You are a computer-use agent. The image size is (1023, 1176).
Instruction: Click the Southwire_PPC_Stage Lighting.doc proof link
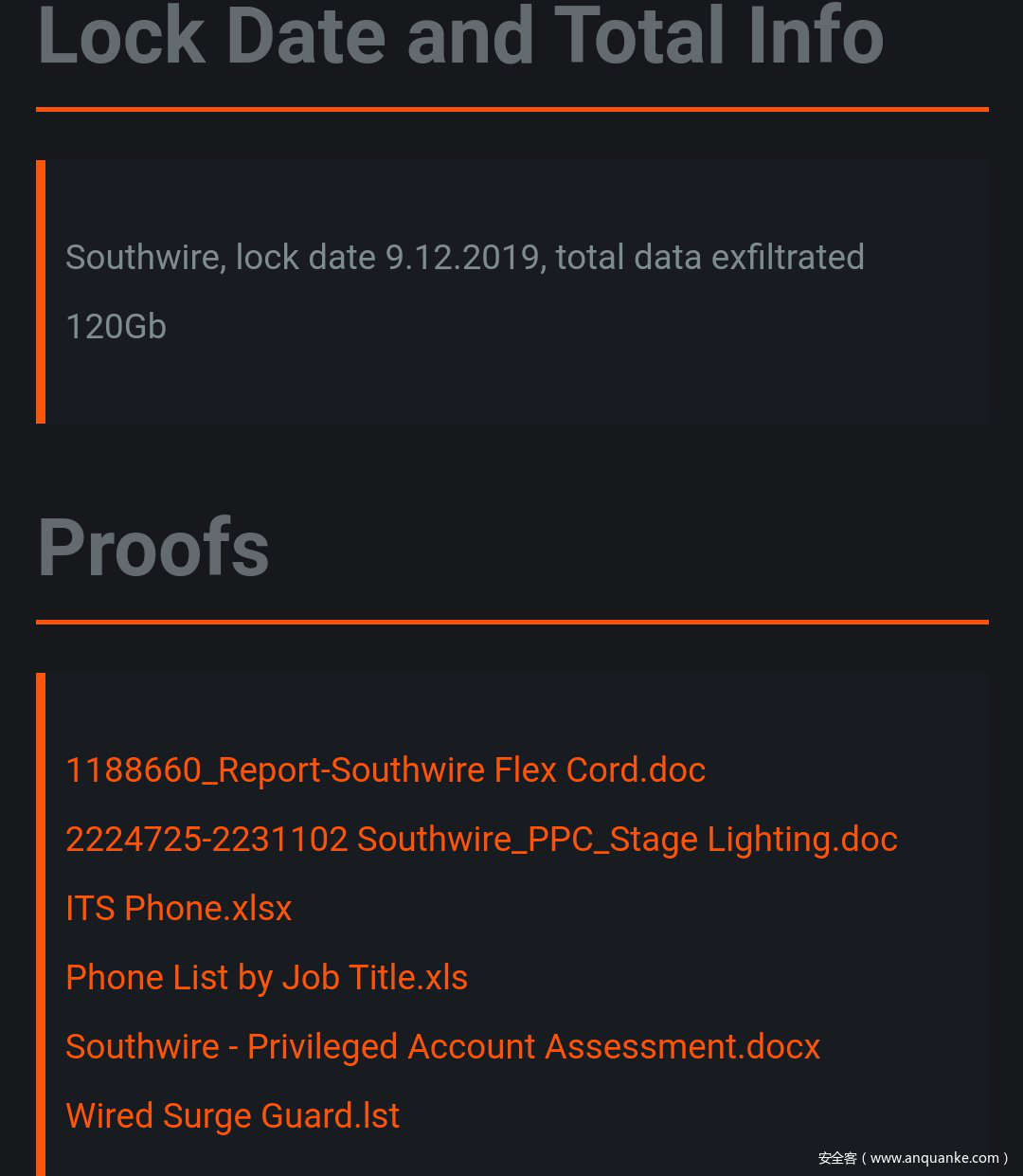pyautogui.click(x=481, y=840)
